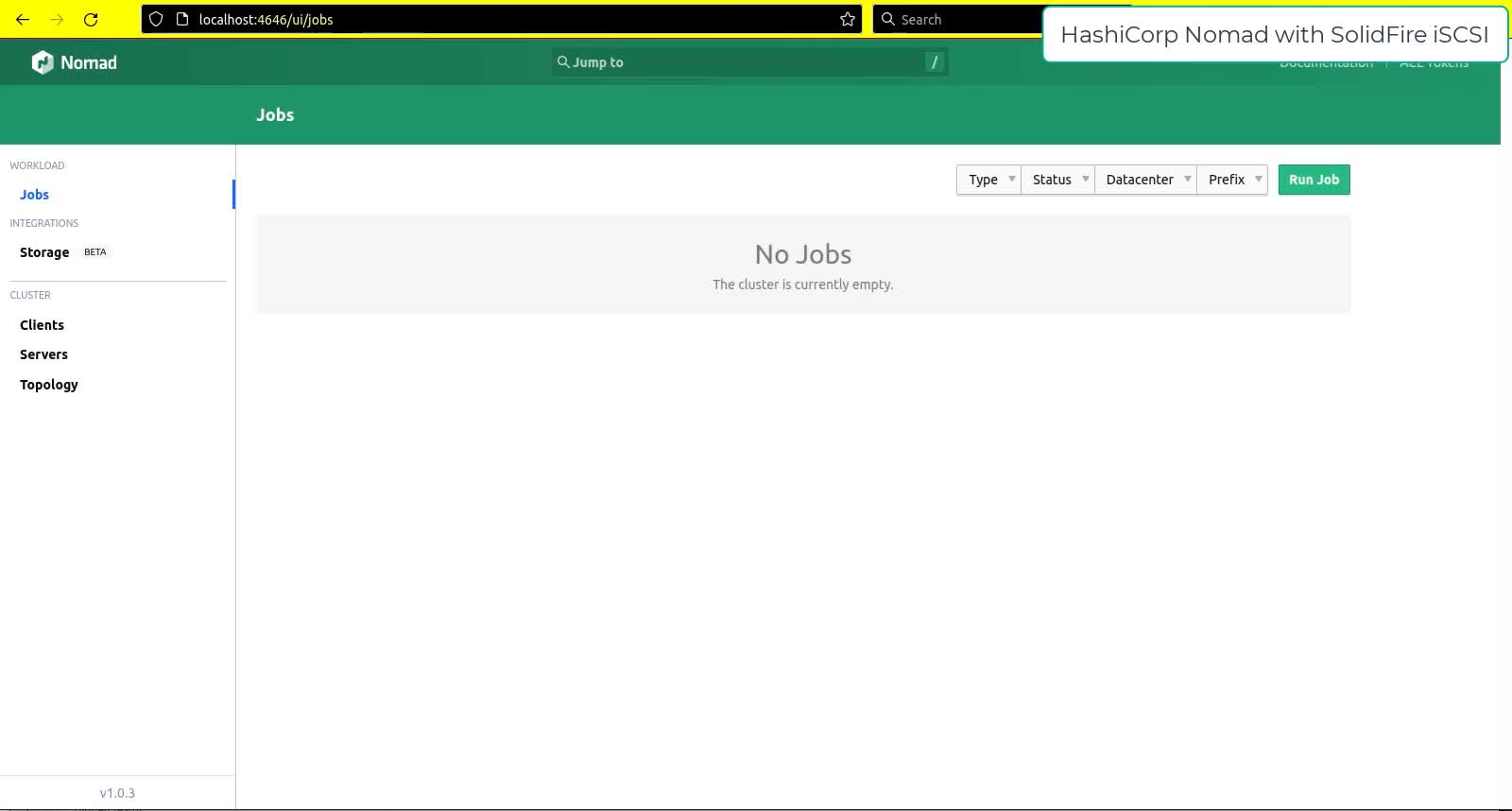Click the INTEGRATIONS section label
1512x811 pixels.
[x=44, y=223]
